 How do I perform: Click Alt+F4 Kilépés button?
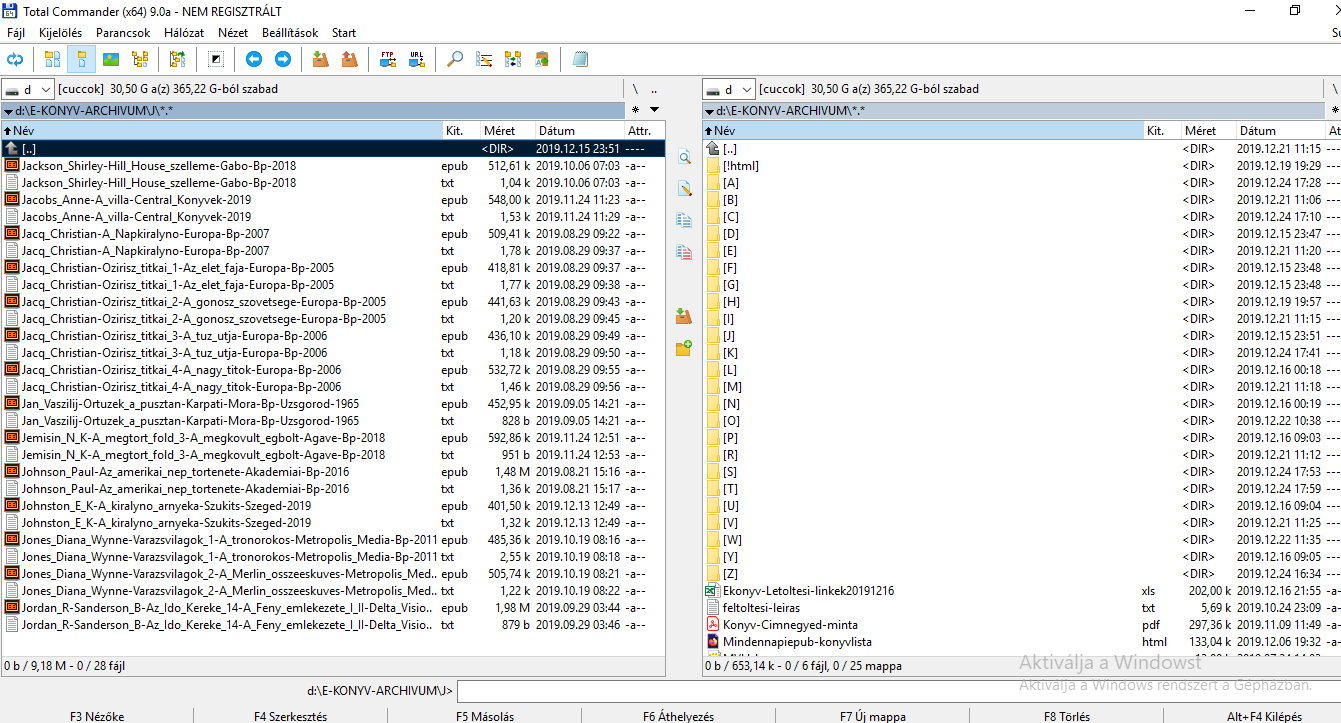1264,716
